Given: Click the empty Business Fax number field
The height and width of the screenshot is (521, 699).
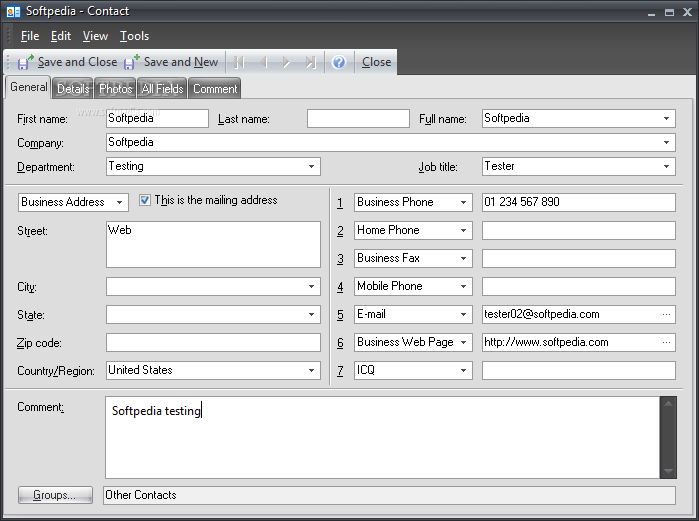Looking at the screenshot, I should 579,258.
